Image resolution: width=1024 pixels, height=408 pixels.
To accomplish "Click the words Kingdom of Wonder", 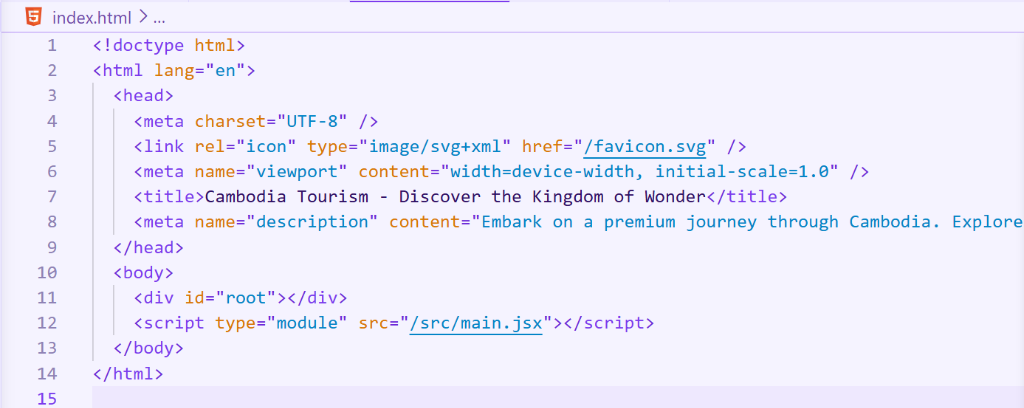I will [620, 196].
